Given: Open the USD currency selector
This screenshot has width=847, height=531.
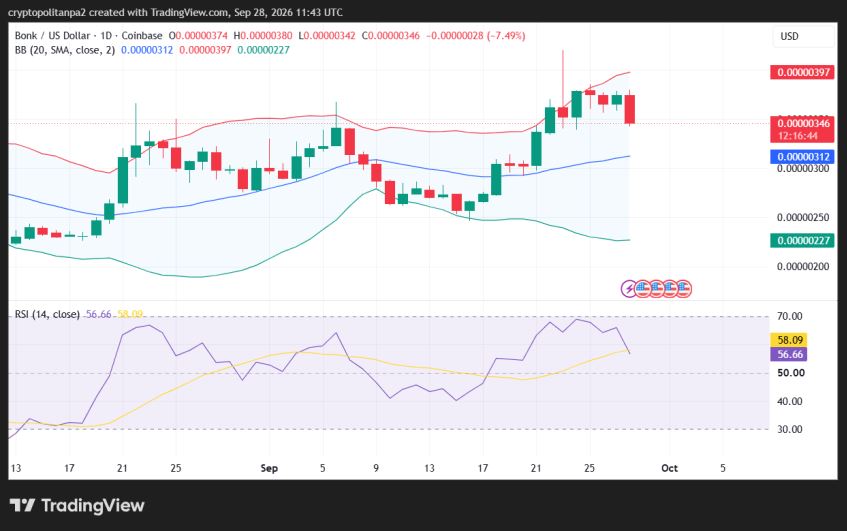Looking at the screenshot, I should pyautogui.click(x=803, y=36).
